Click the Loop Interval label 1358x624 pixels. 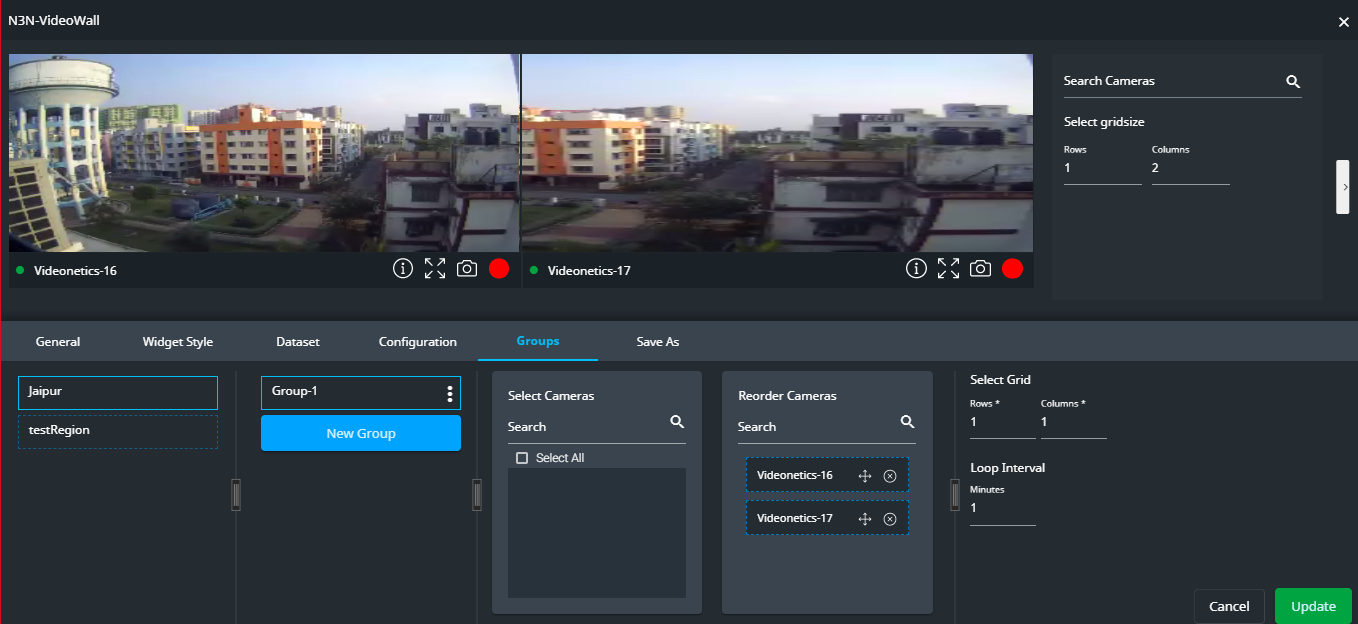point(1007,468)
